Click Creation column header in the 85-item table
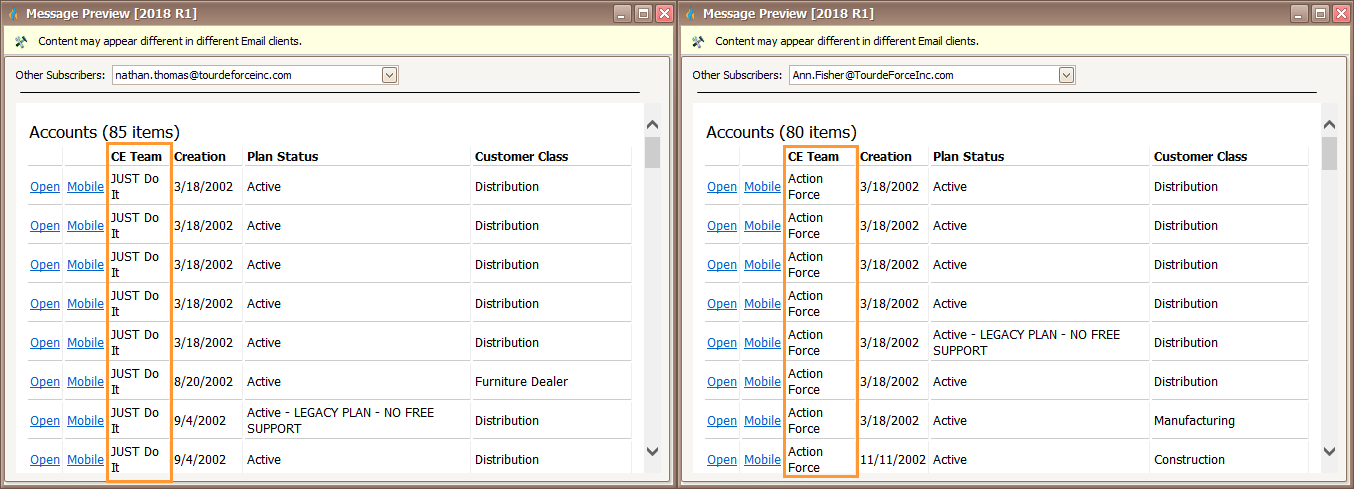 200,156
